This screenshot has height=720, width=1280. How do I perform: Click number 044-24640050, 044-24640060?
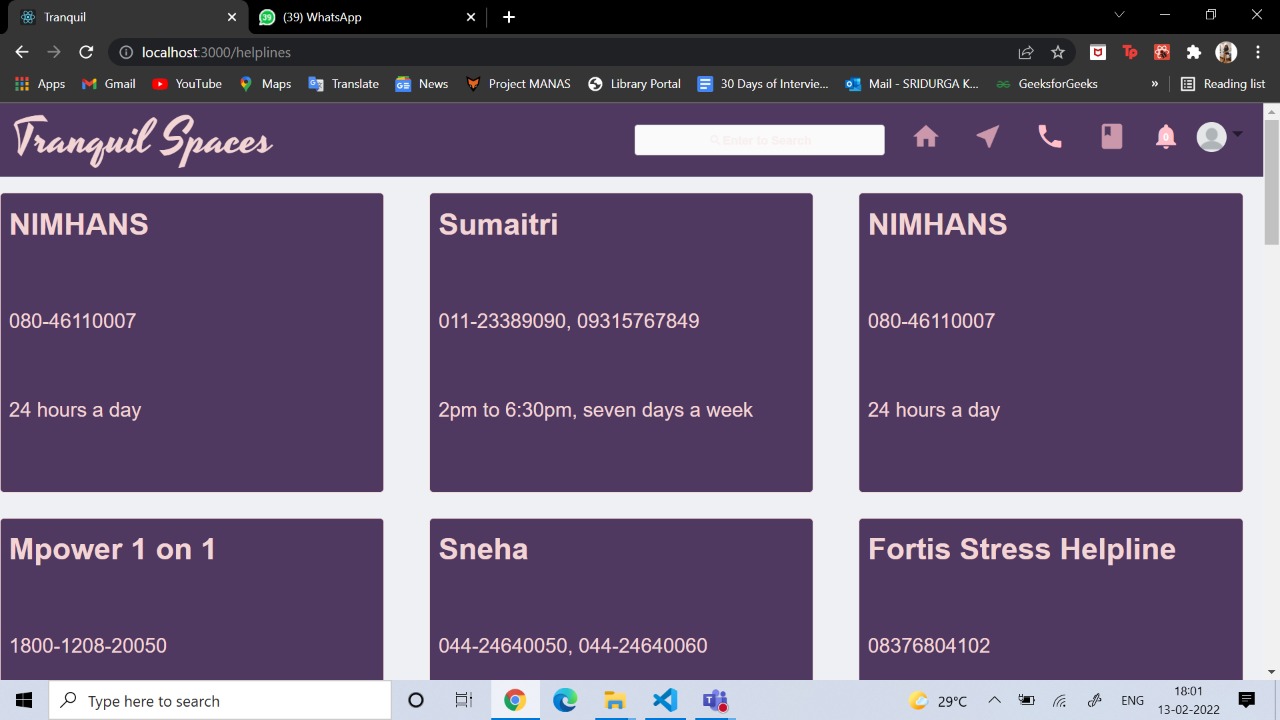(573, 646)
